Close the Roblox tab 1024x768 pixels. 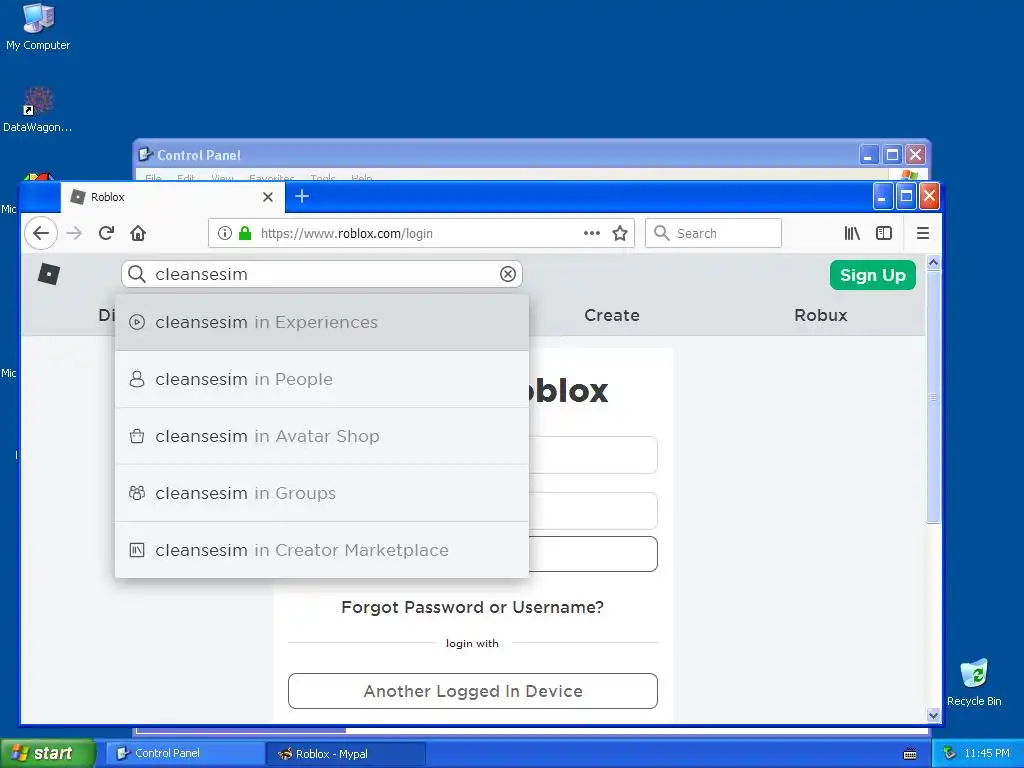click(x=268, y=197)
